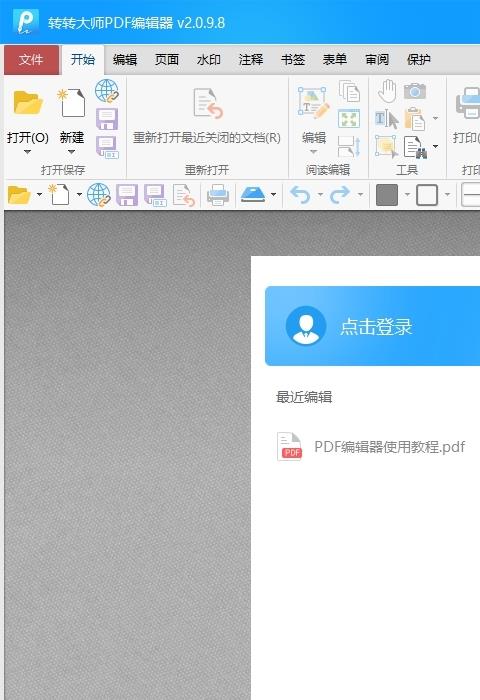Screen dimensions: 480x700
Task: Switch to the 审阅 ribbon tab
Action: [376, 59]
